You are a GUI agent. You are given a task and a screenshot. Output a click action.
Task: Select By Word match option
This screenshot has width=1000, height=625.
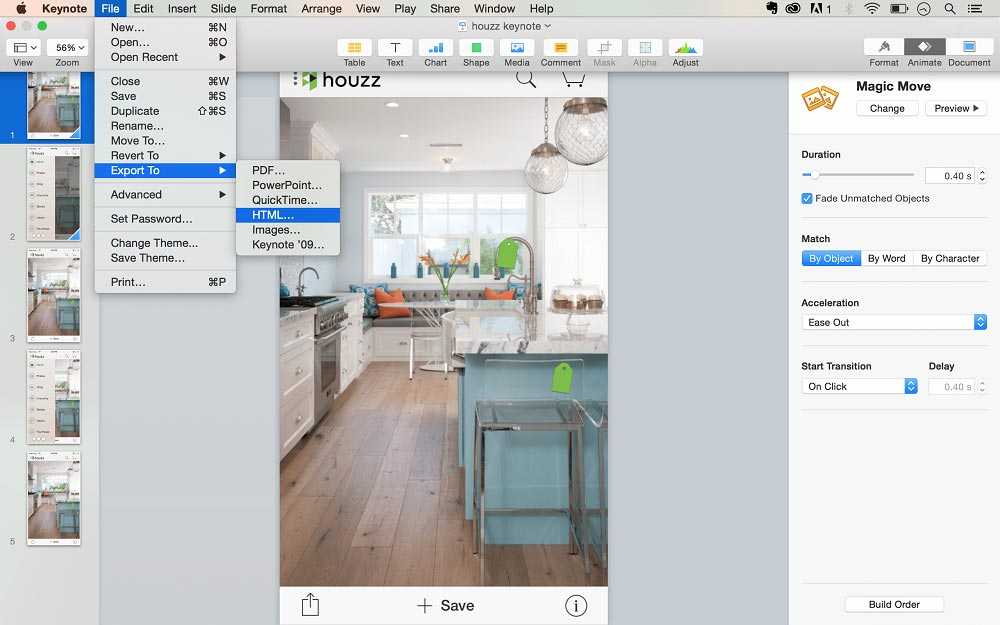click(886, 258)
